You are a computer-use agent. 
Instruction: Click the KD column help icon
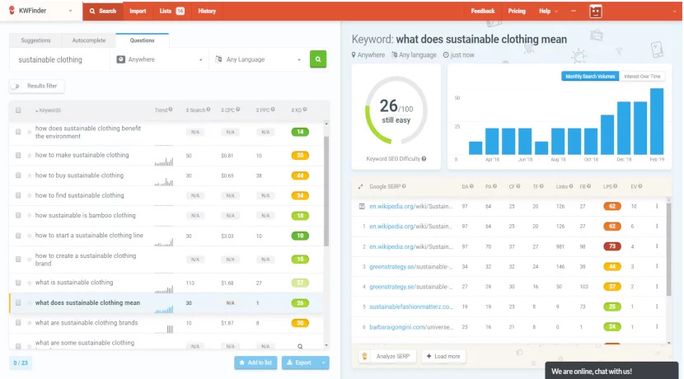pyautogui.click(x=305, y=109)
